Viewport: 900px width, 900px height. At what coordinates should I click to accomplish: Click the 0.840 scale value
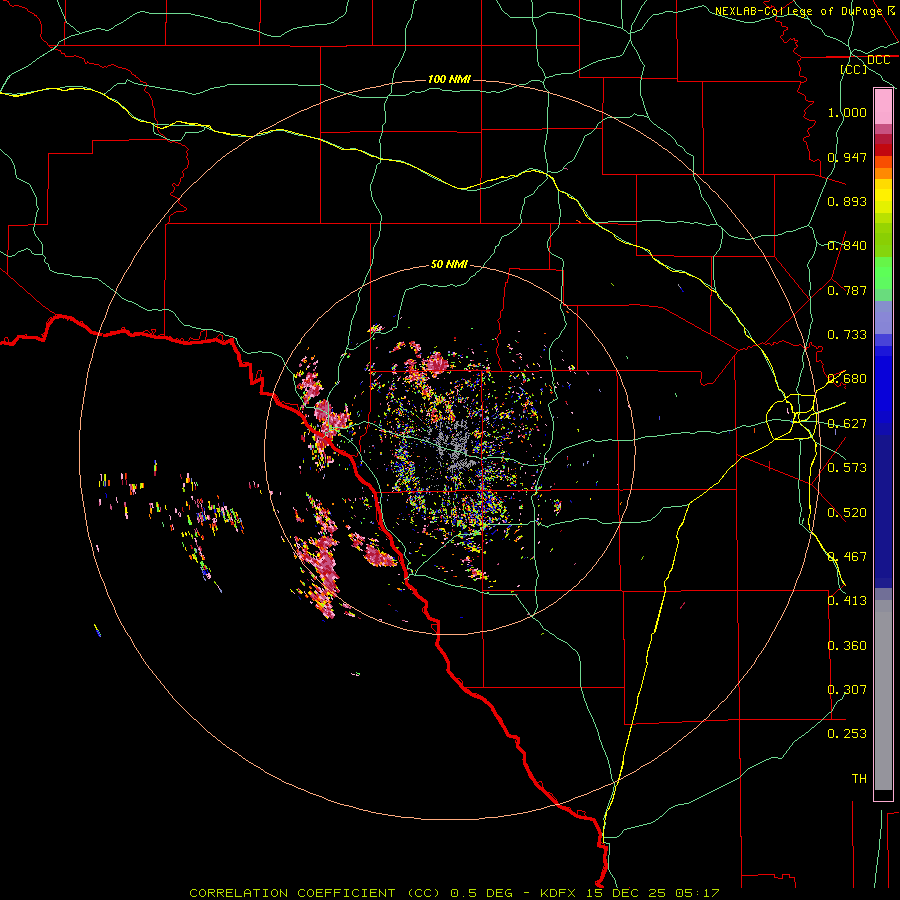(847, 246)
